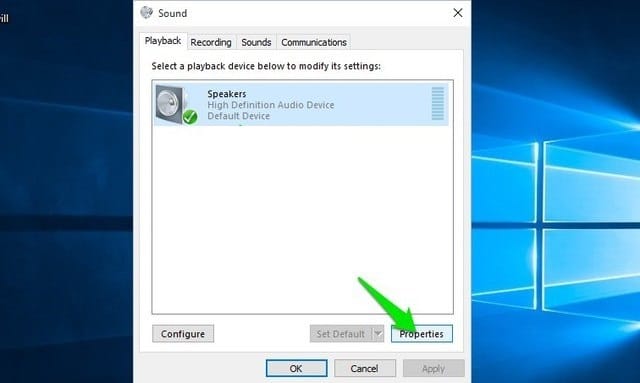Open speaker Properties
640x383 pixels.
coord(422,334)
